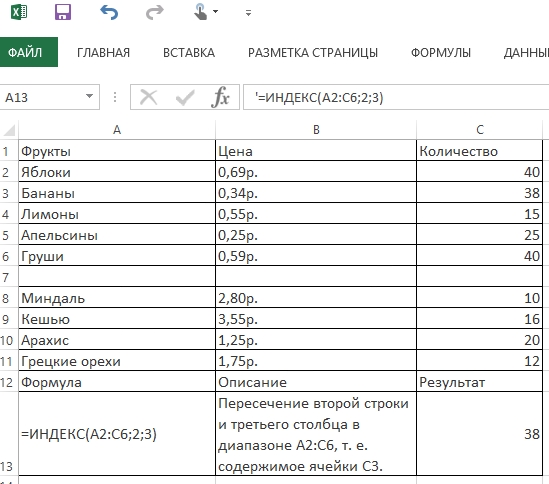This screenshot has height=484, width=549.
Task: Click price cell 0,69р.
Action: pos(316,172)
